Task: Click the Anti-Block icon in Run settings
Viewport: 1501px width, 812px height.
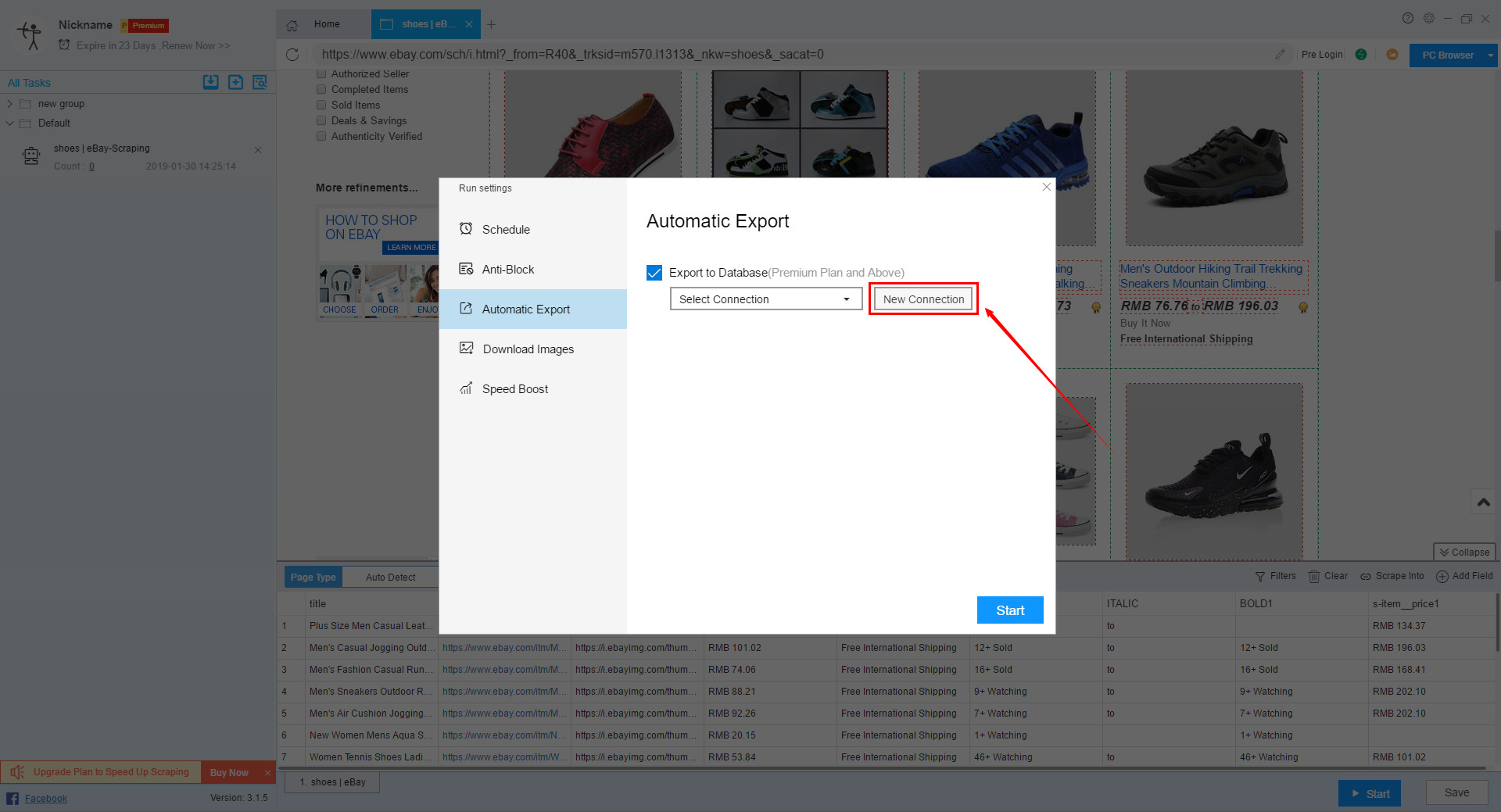Action: pyautogui.click(x=466, y=269)
